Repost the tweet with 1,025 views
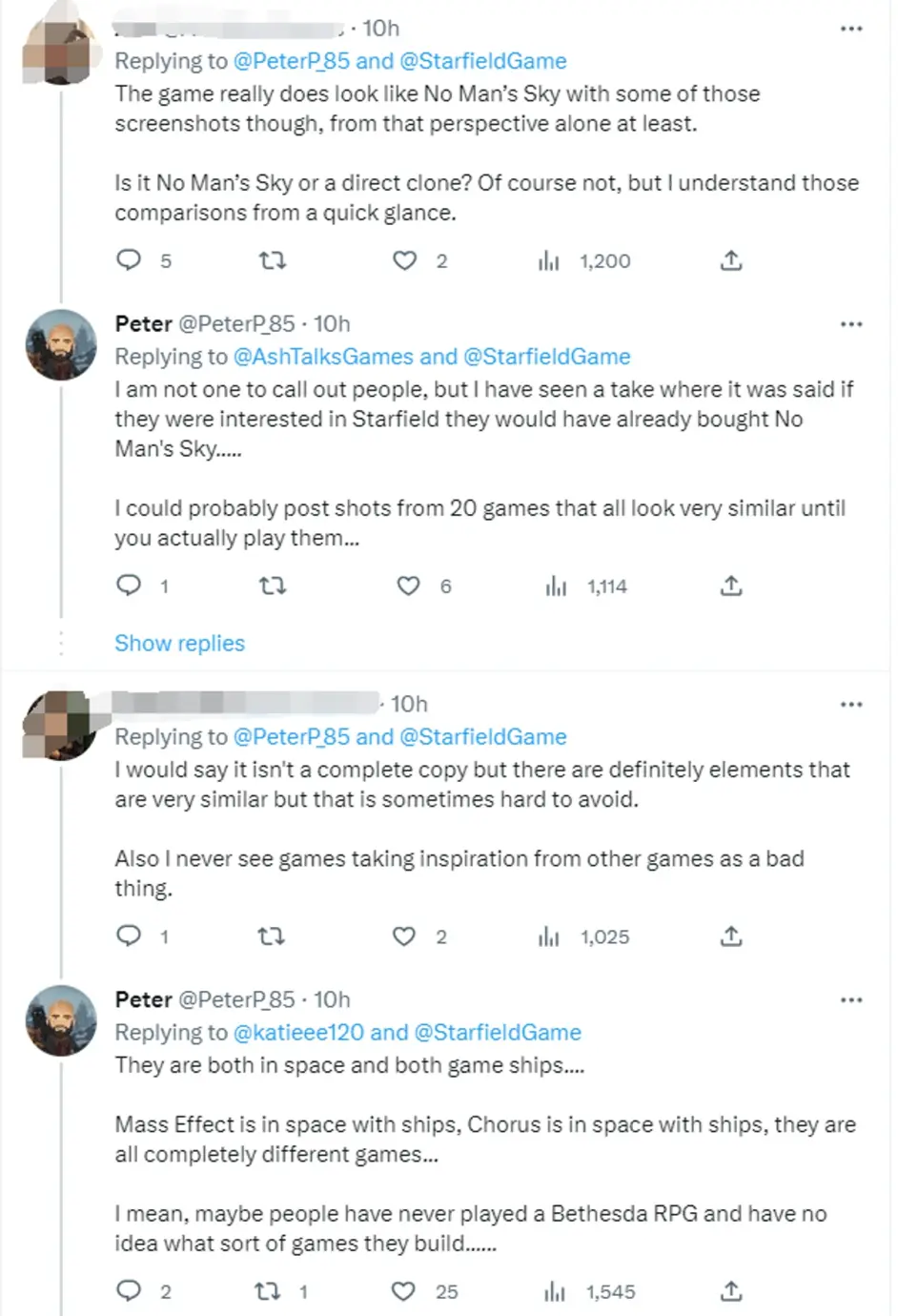The height and width of the screenshot is (1316, 898). click(x=272, y=936)
